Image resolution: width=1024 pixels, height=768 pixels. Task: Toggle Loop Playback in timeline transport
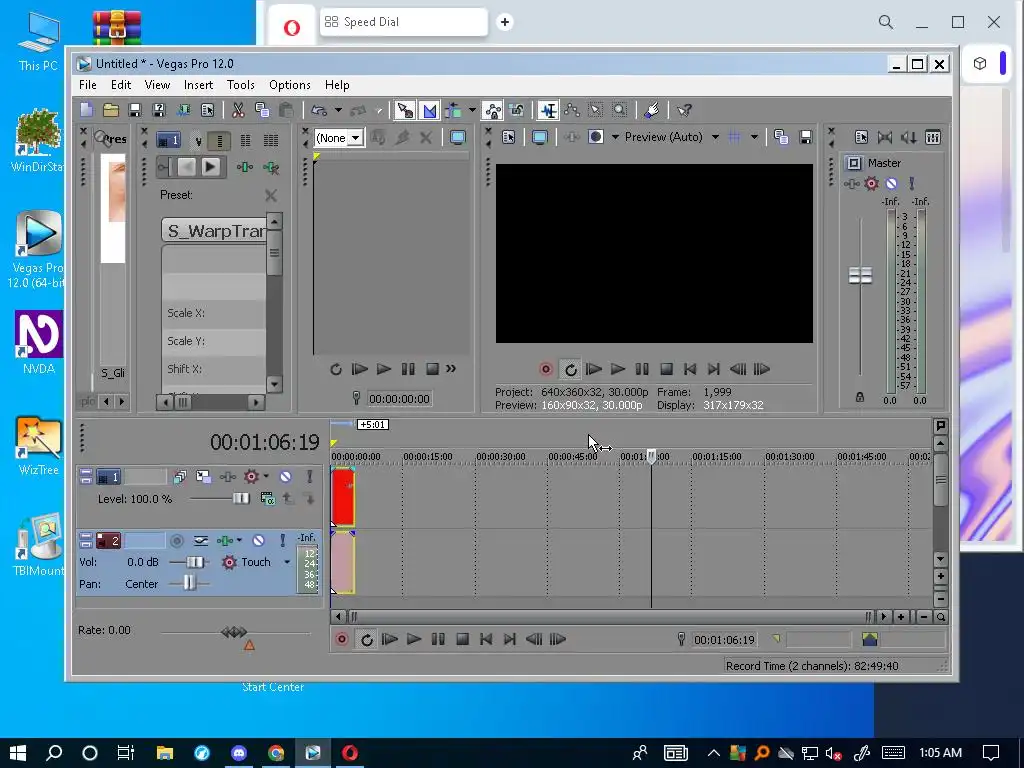pyautogui.click(x=366, y=639)
